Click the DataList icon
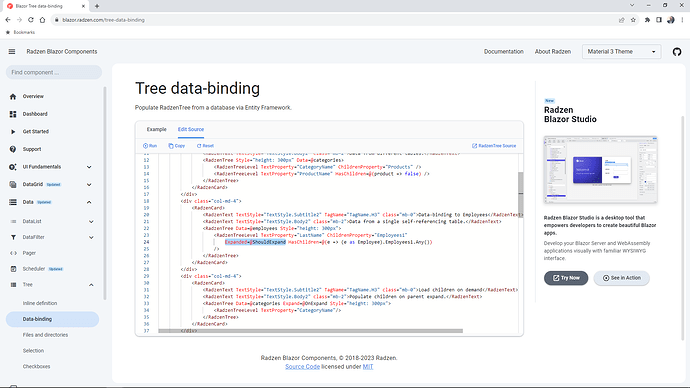 pos(13,221)
